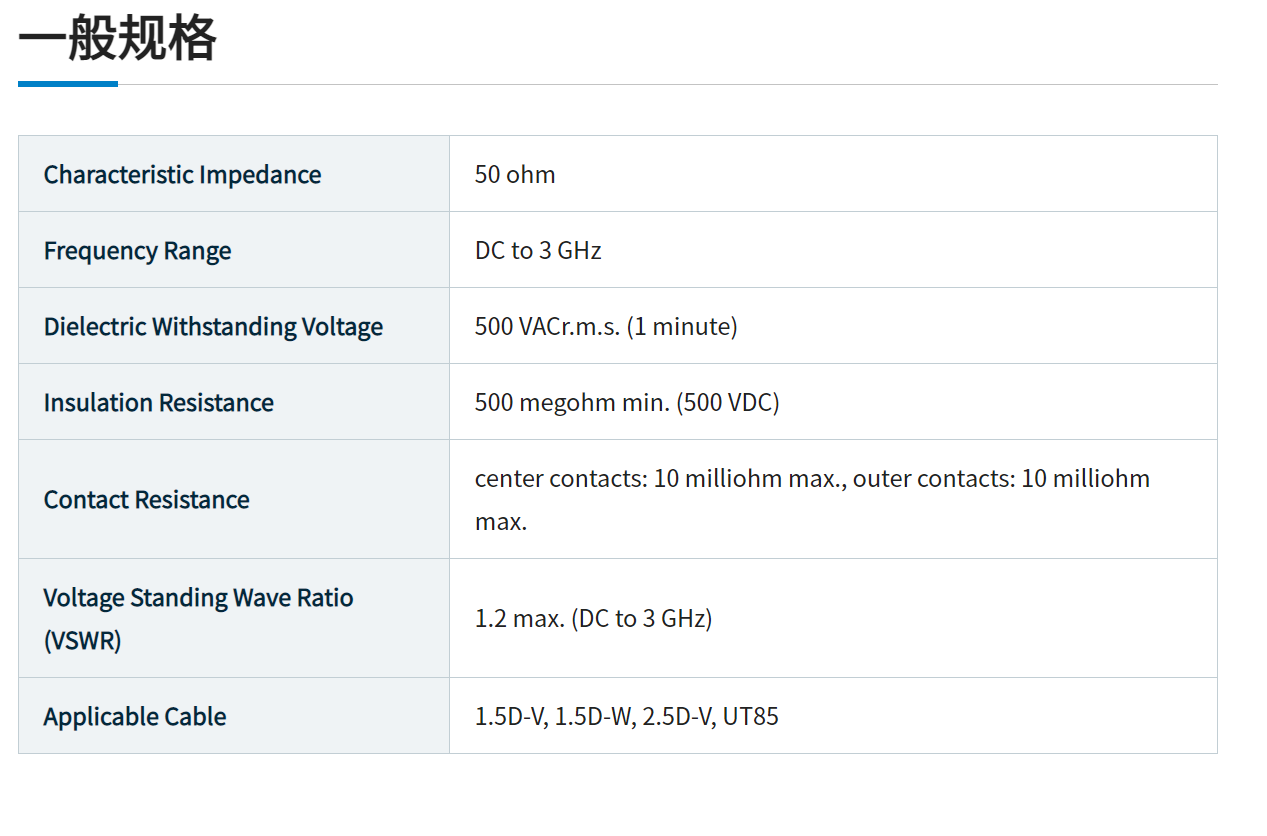Select the Characteristic Impedance label cell
Image resolution: width=1267 pixels, height=836 pixels.
(182, 175)
